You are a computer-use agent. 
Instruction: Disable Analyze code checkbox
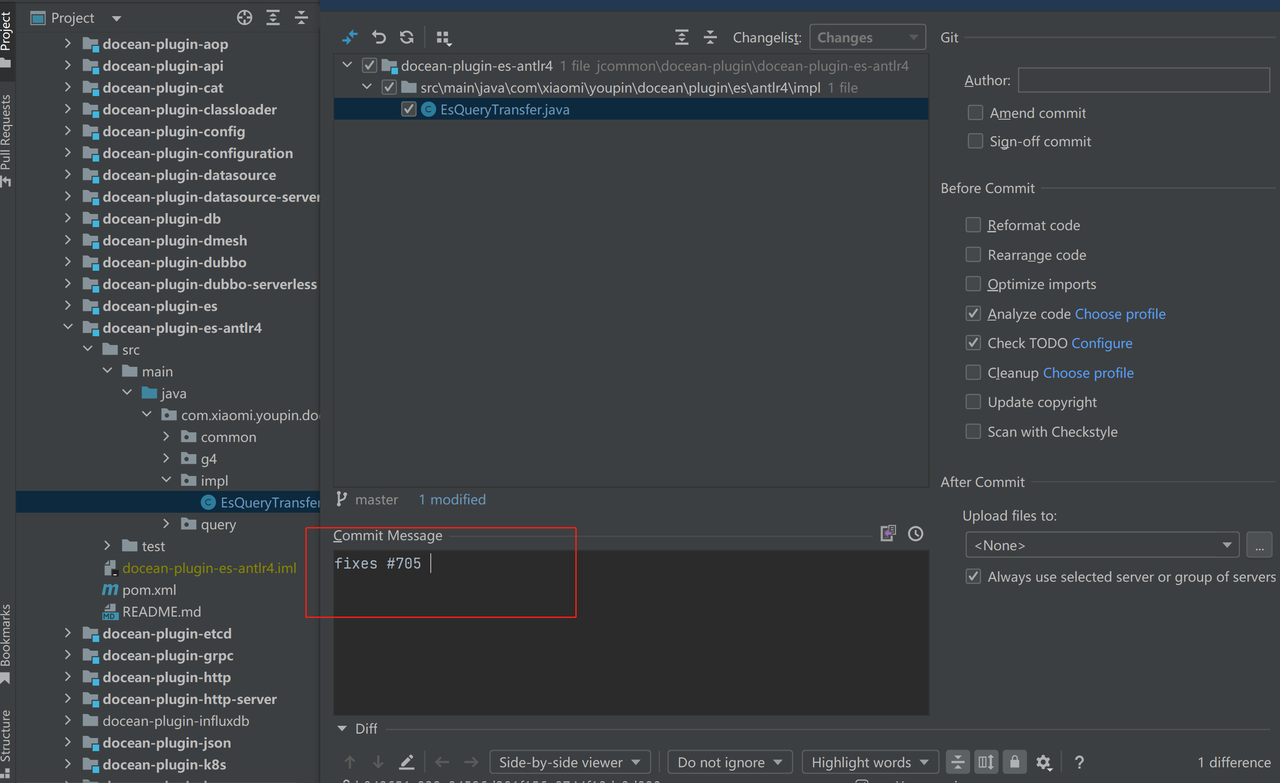(973, 313)
